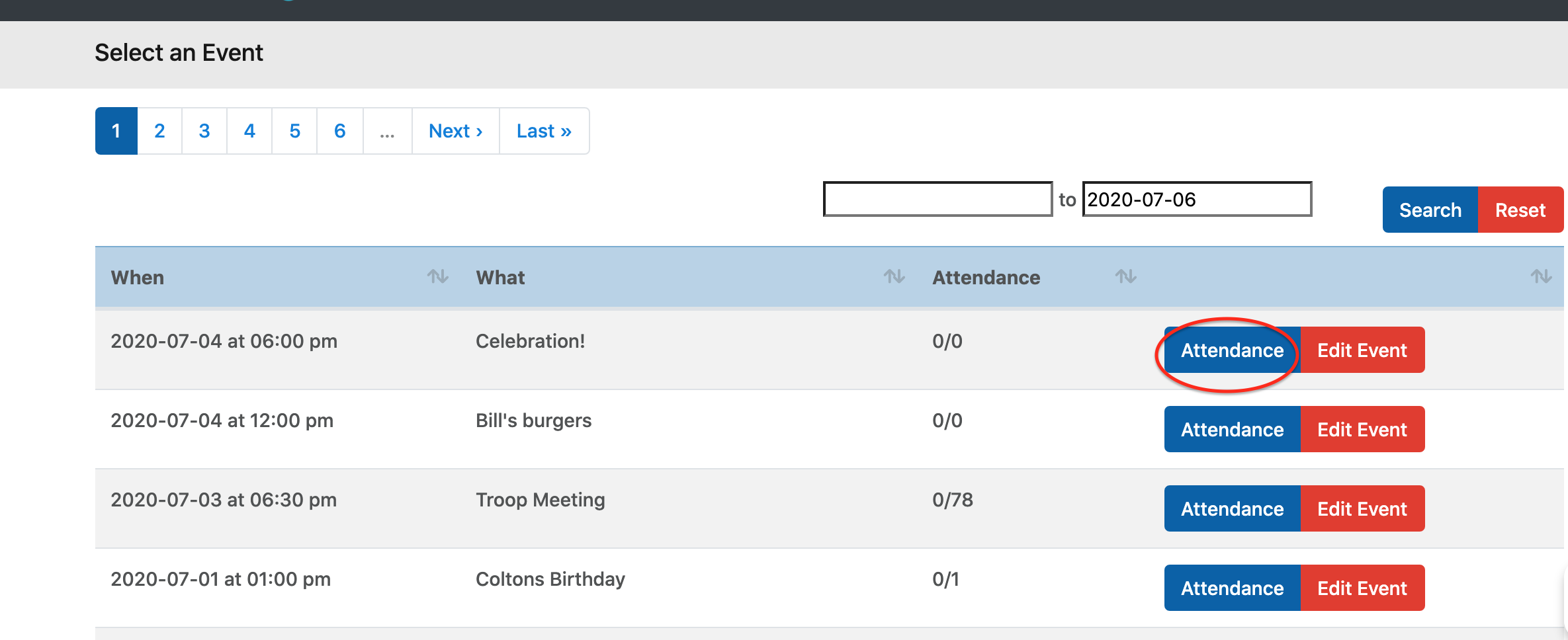Open Attendance for Troop Meeting

1232,509
